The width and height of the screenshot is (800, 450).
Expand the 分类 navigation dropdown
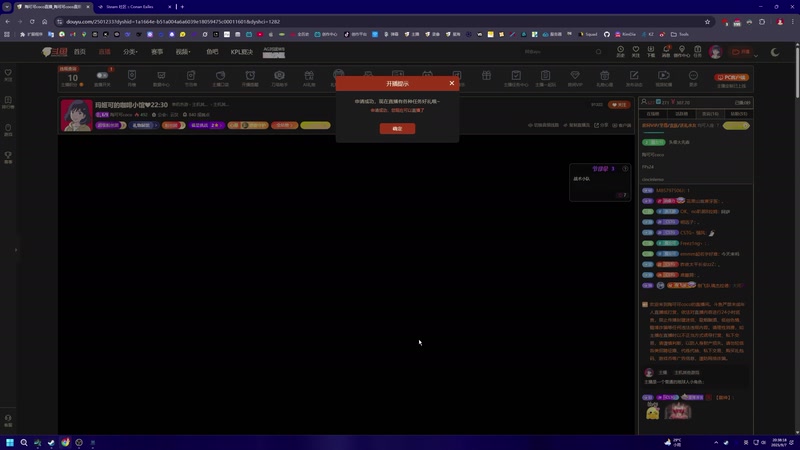pos(130,52)
